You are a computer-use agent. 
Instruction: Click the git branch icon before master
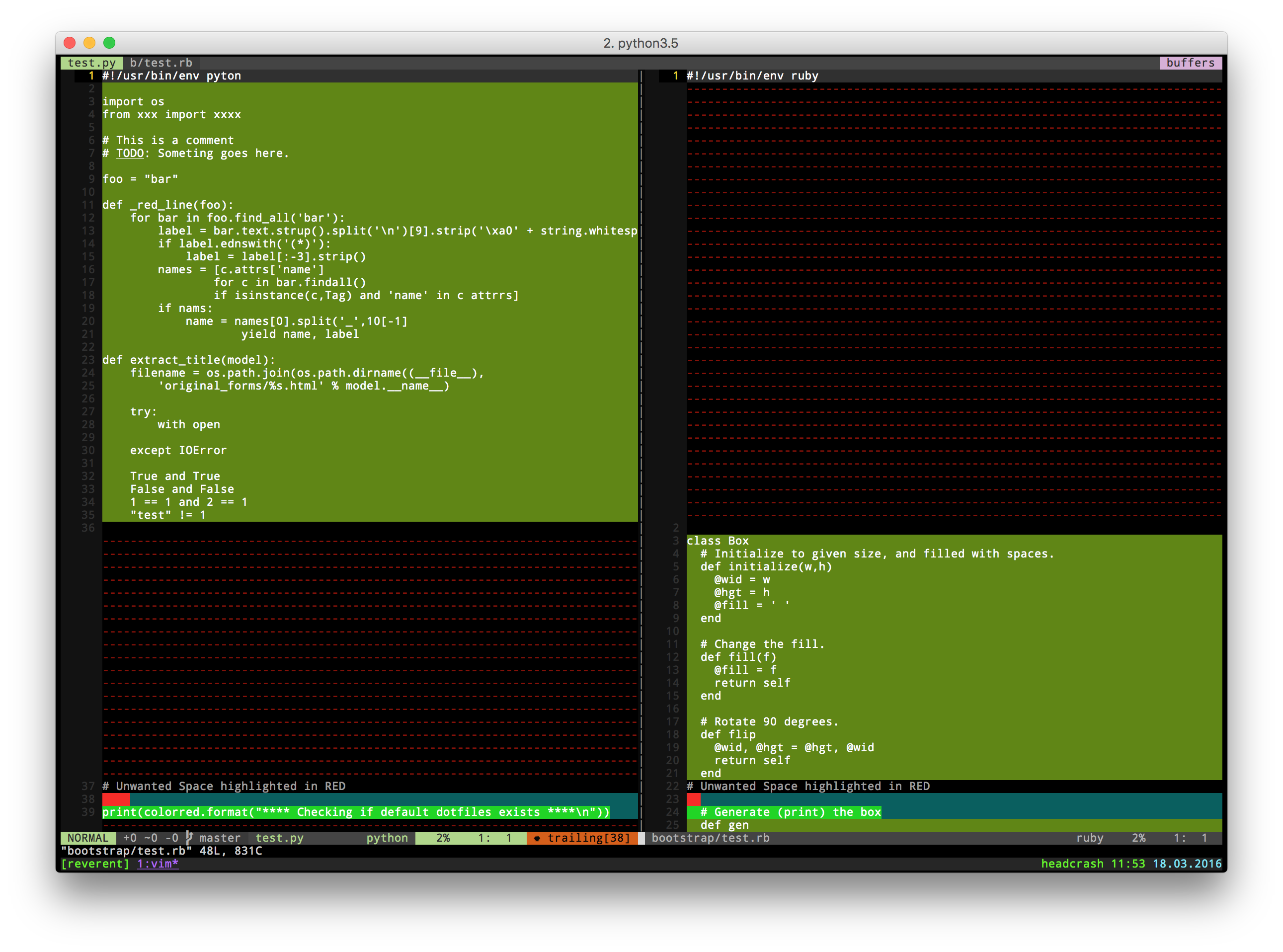pos(189,838)
